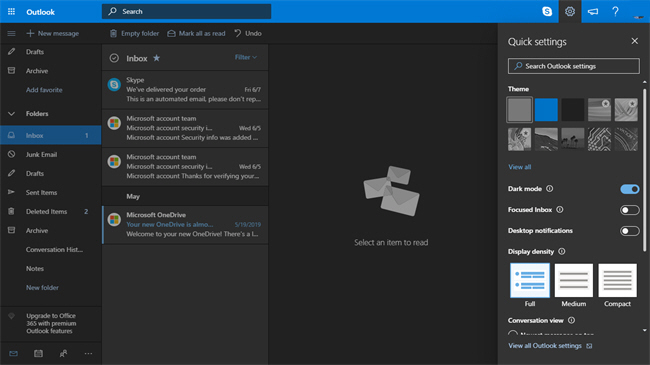Open the help question mark icon
Screen dimensions: 650x365
click(x=615, y=12)
